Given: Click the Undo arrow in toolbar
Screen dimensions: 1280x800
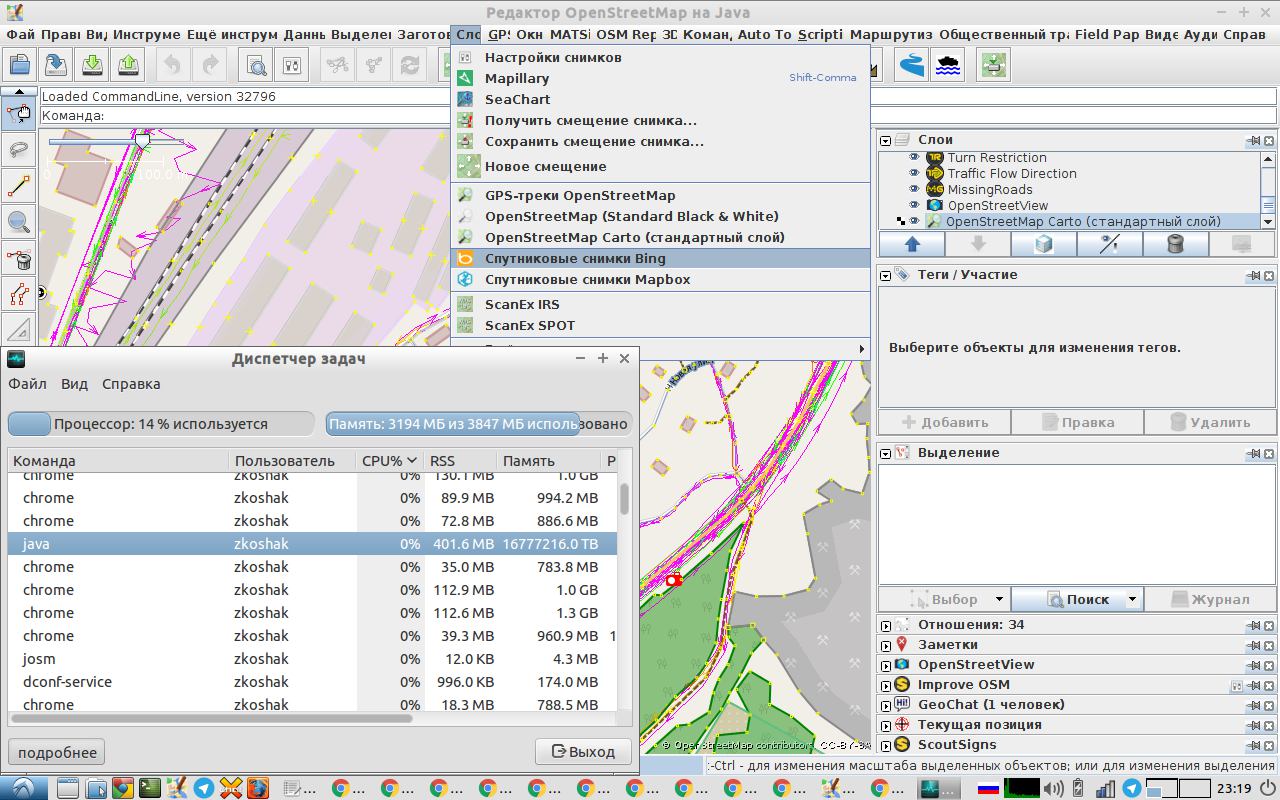Looking at the screenshot, I should coord(172,66).
